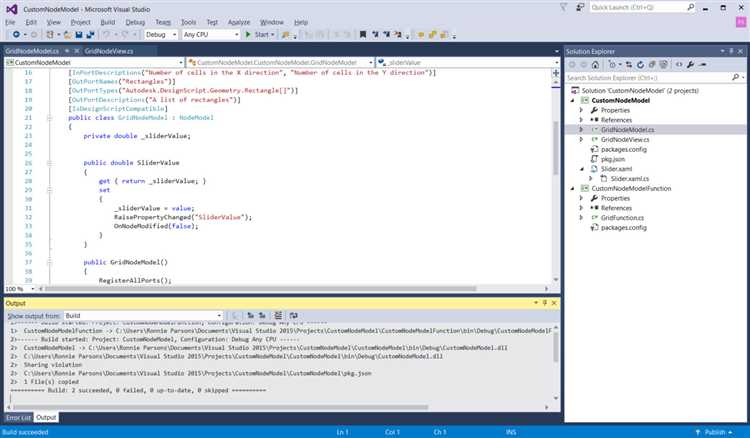
Task: Click the code editor horizontal scrollbar
Action: (261, 289)
